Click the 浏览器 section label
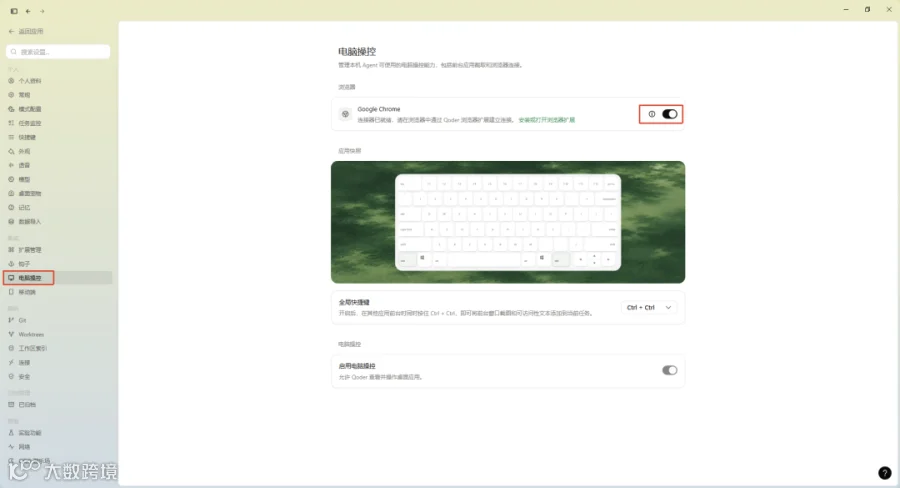The height and width of the screenshot is (488, 900). (x=347, y=87)
